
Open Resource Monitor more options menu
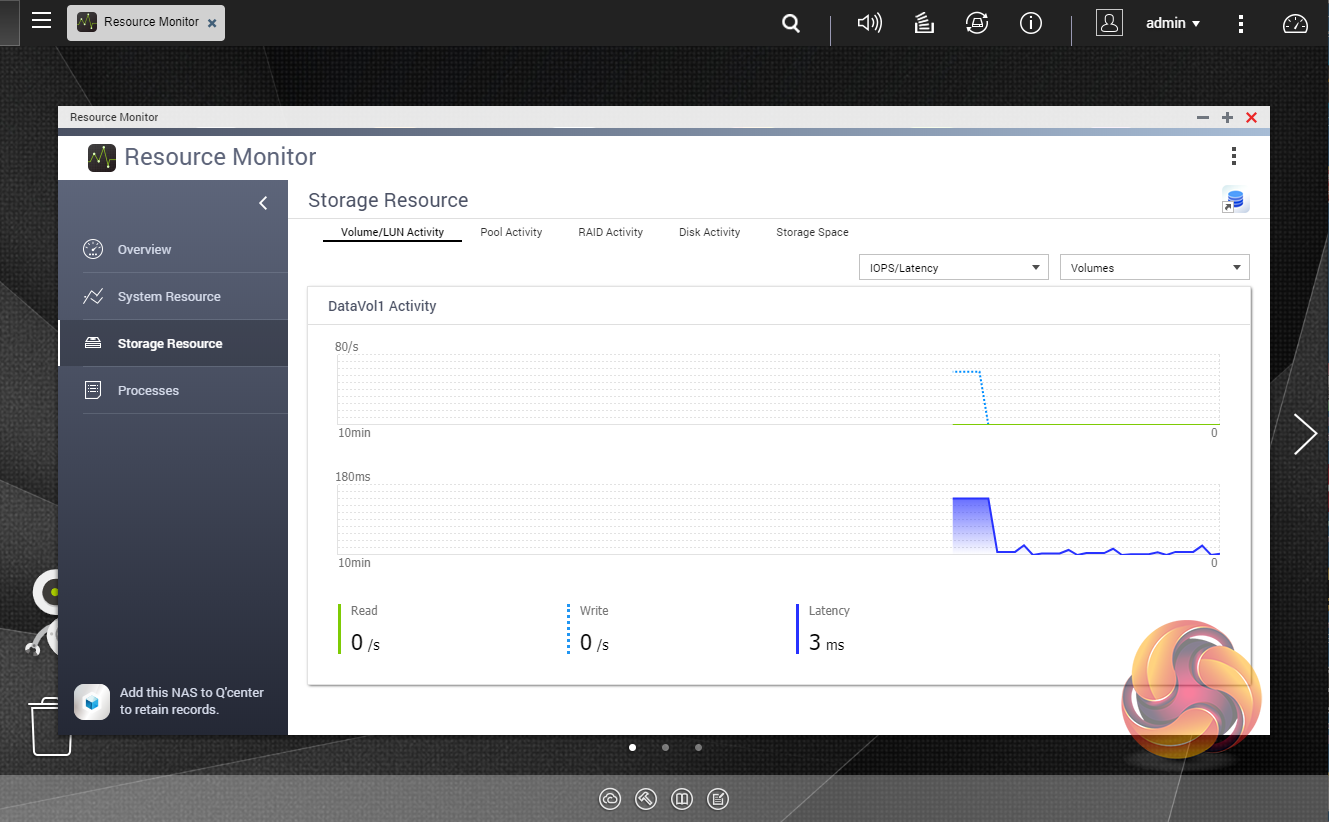[1234, 156]
